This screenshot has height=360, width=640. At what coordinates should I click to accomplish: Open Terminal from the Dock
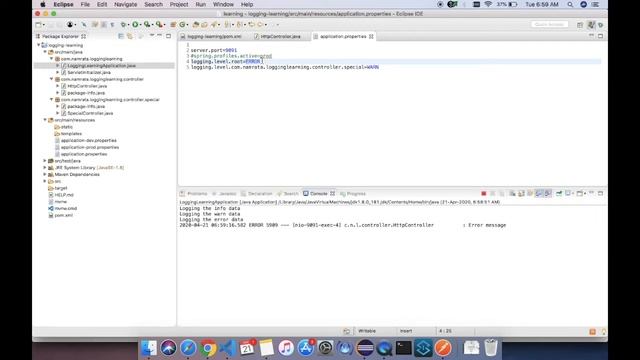pos(404,348)
